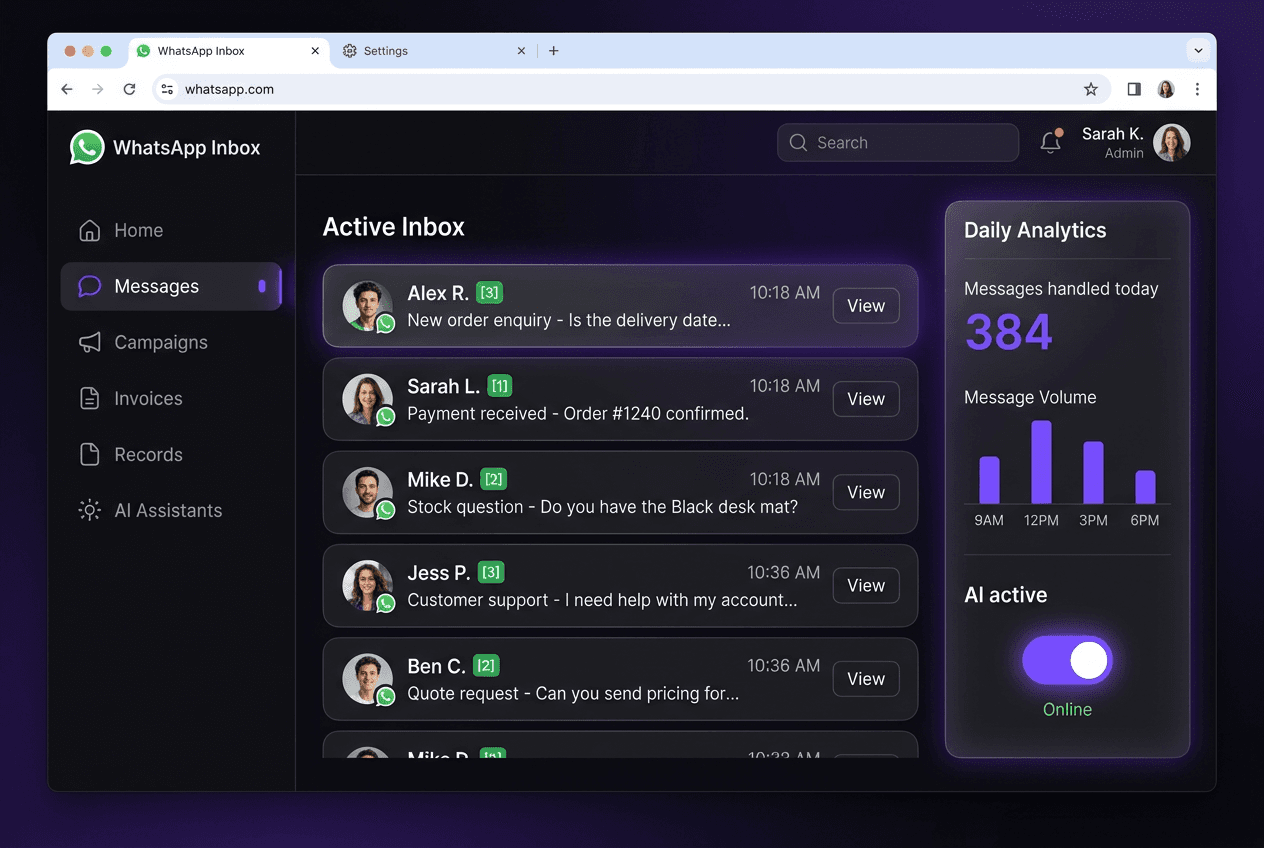Click the 12PM message volume bar
1264x848 pixels.
[1041, 462]
